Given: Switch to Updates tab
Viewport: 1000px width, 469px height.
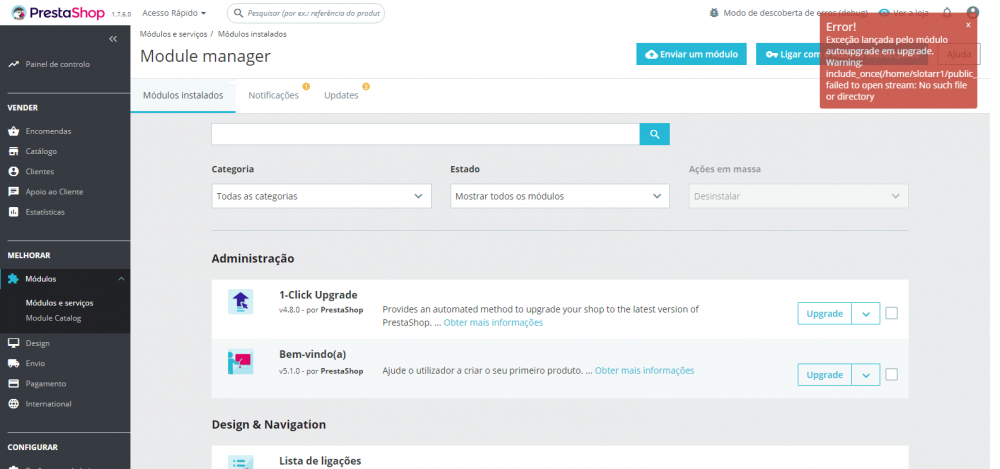Looking at the screenshot, I should 341,96.
